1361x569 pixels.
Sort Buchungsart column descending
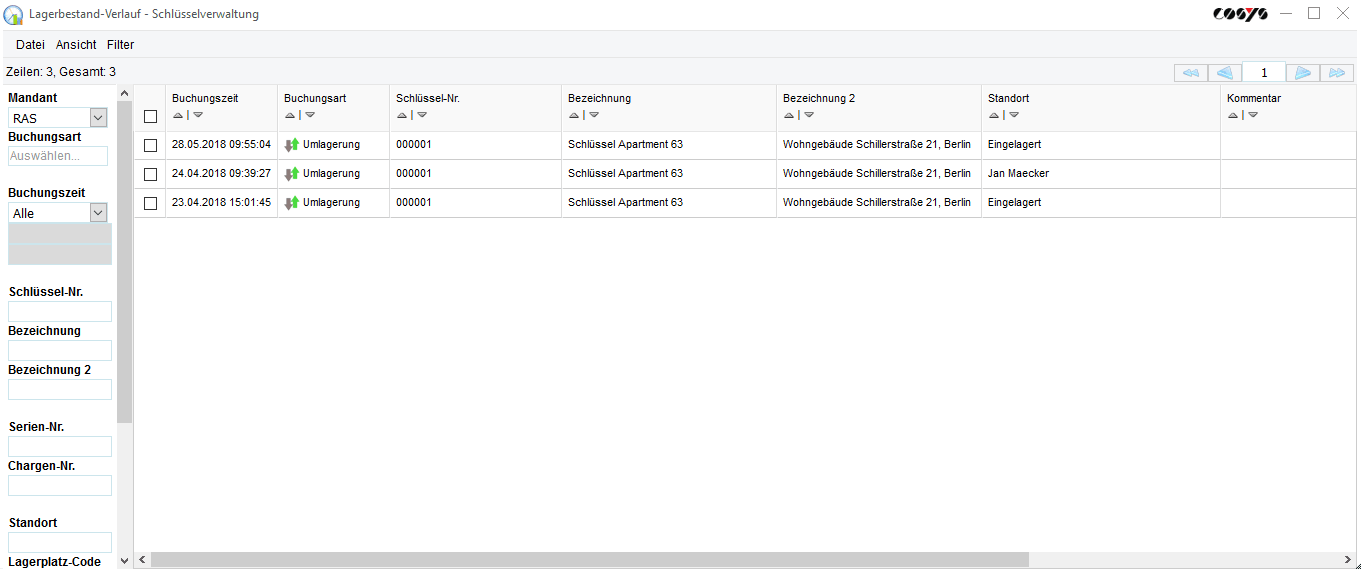click(309, 115)
